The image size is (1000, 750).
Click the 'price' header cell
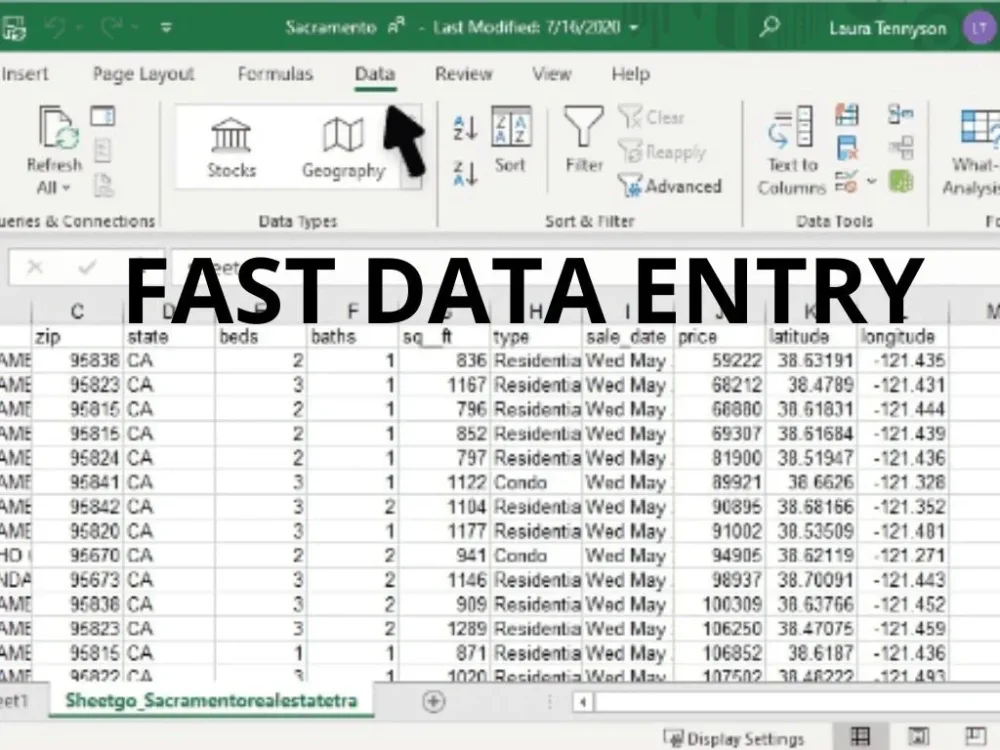719,336
